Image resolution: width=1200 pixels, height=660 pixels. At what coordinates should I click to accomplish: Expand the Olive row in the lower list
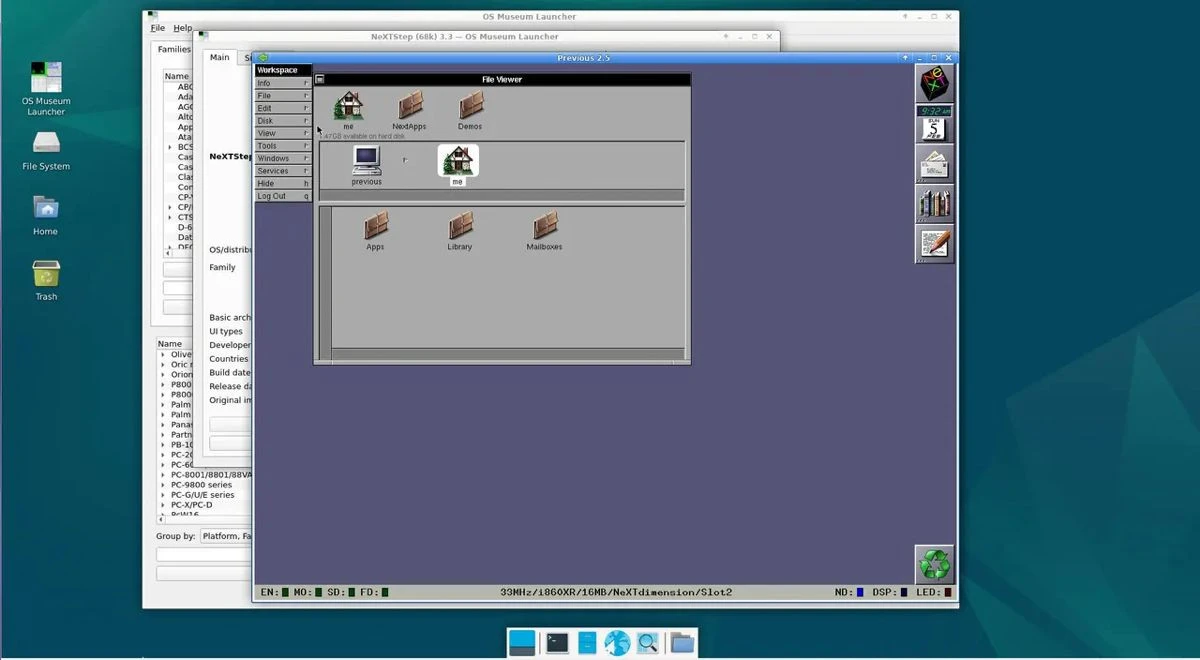(x=163, y=354)
